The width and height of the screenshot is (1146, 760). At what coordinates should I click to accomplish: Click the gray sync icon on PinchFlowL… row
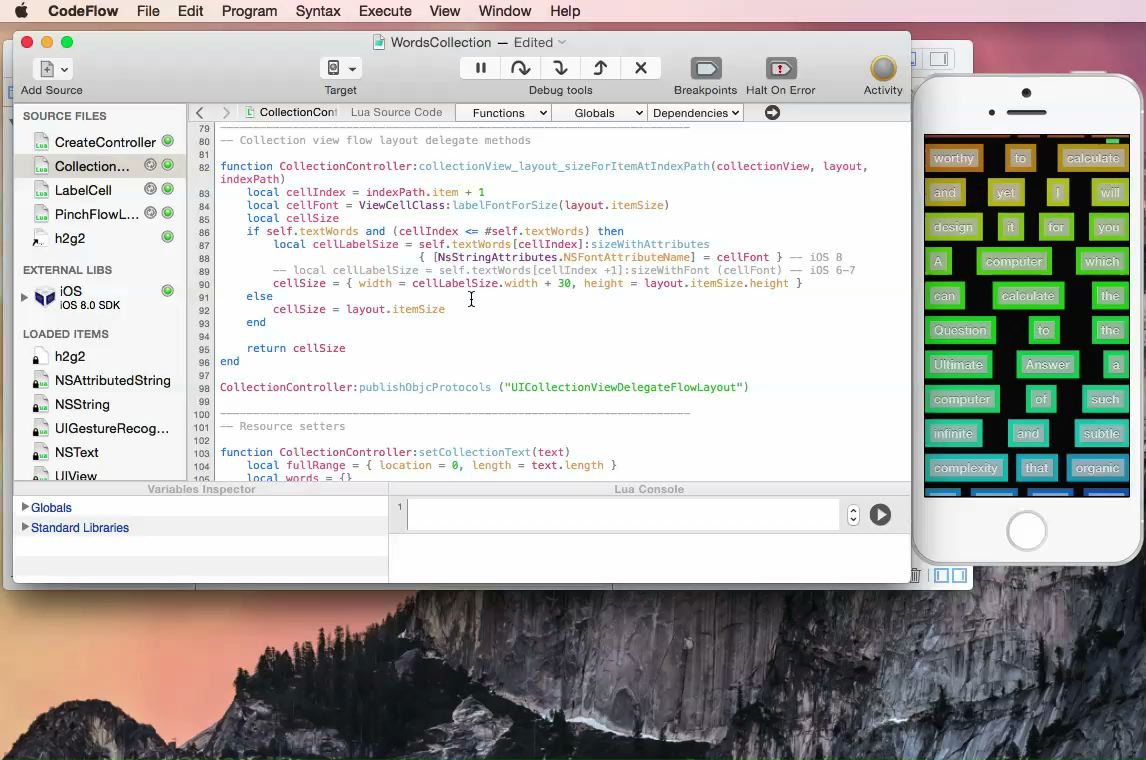coord(151,213)
